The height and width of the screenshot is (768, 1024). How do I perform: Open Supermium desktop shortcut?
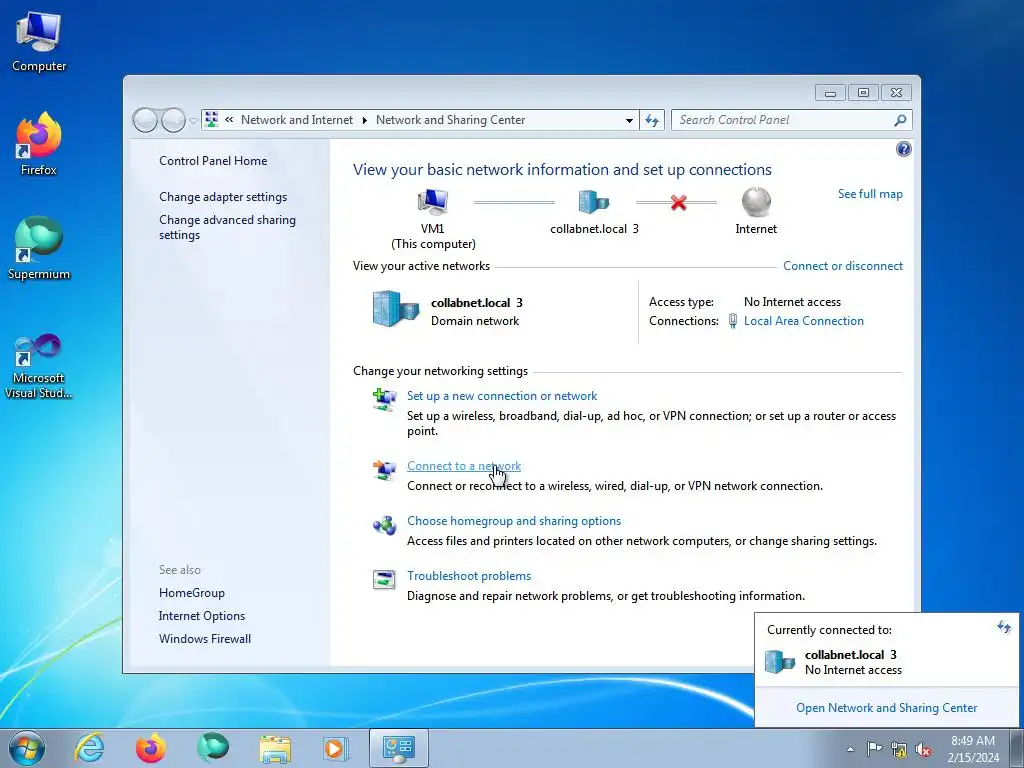(39, 248)
